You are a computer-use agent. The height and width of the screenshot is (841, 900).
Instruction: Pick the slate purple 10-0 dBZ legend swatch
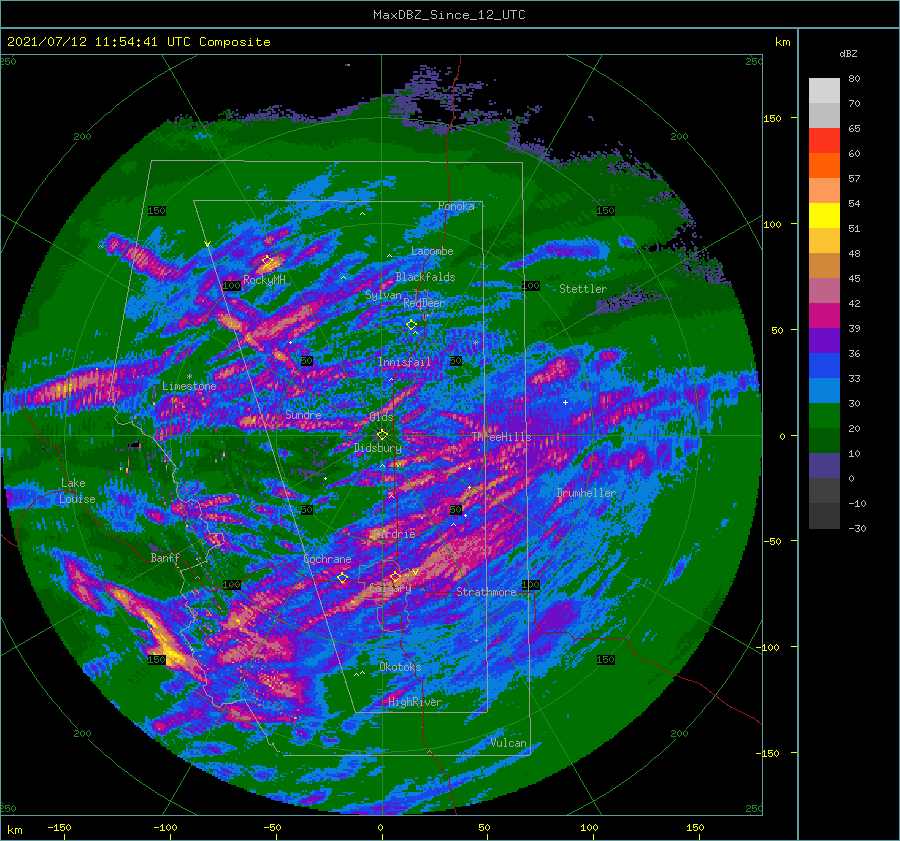(x=824, y=466)
